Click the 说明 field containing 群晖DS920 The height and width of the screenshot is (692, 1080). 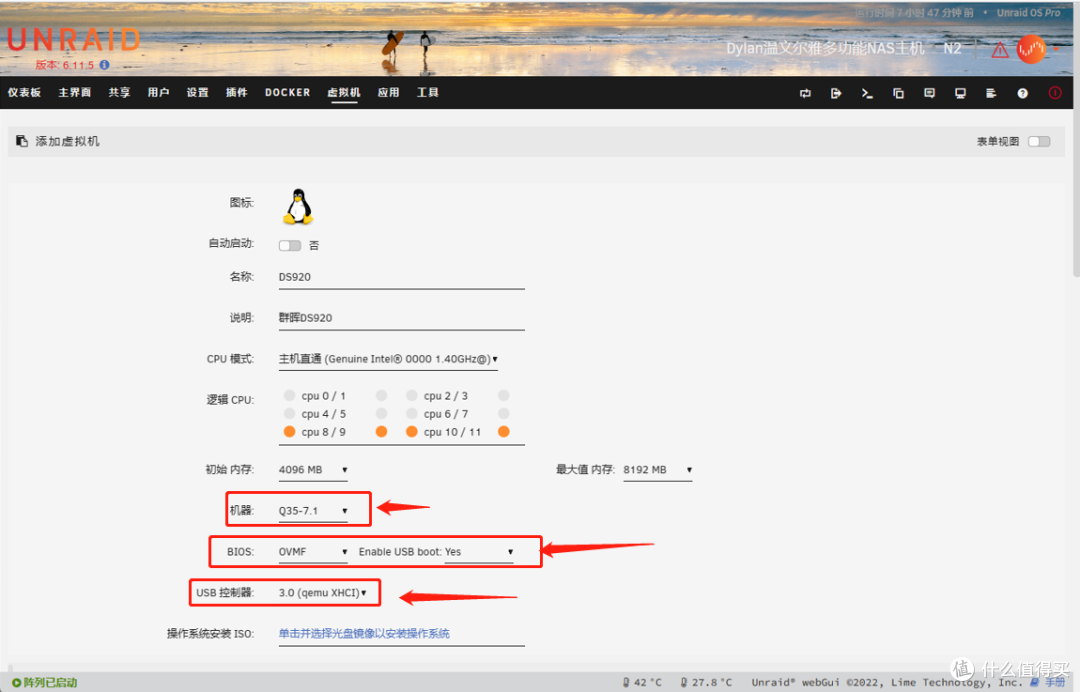402,318
